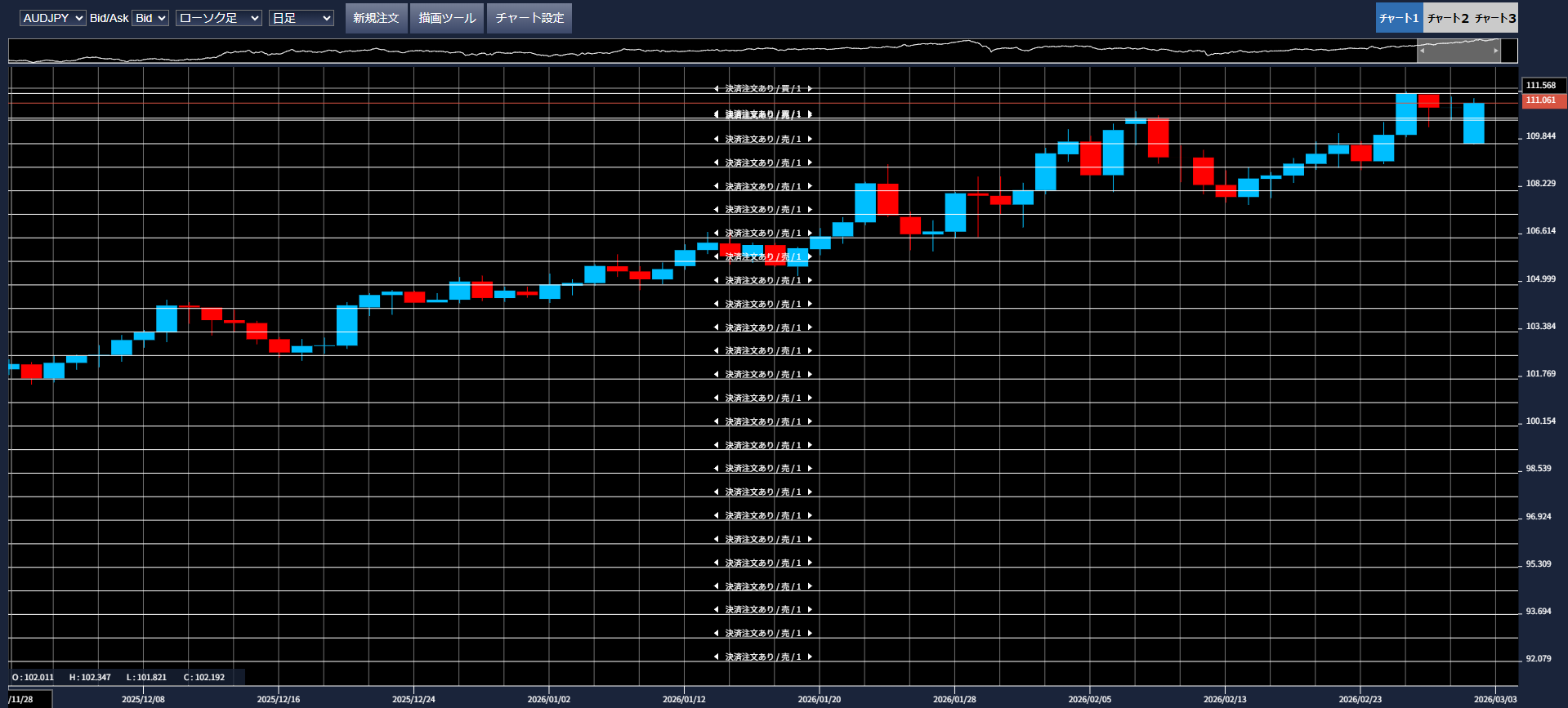
Task: Switch to the チャート3 tab
Action: pos(1494,18)
